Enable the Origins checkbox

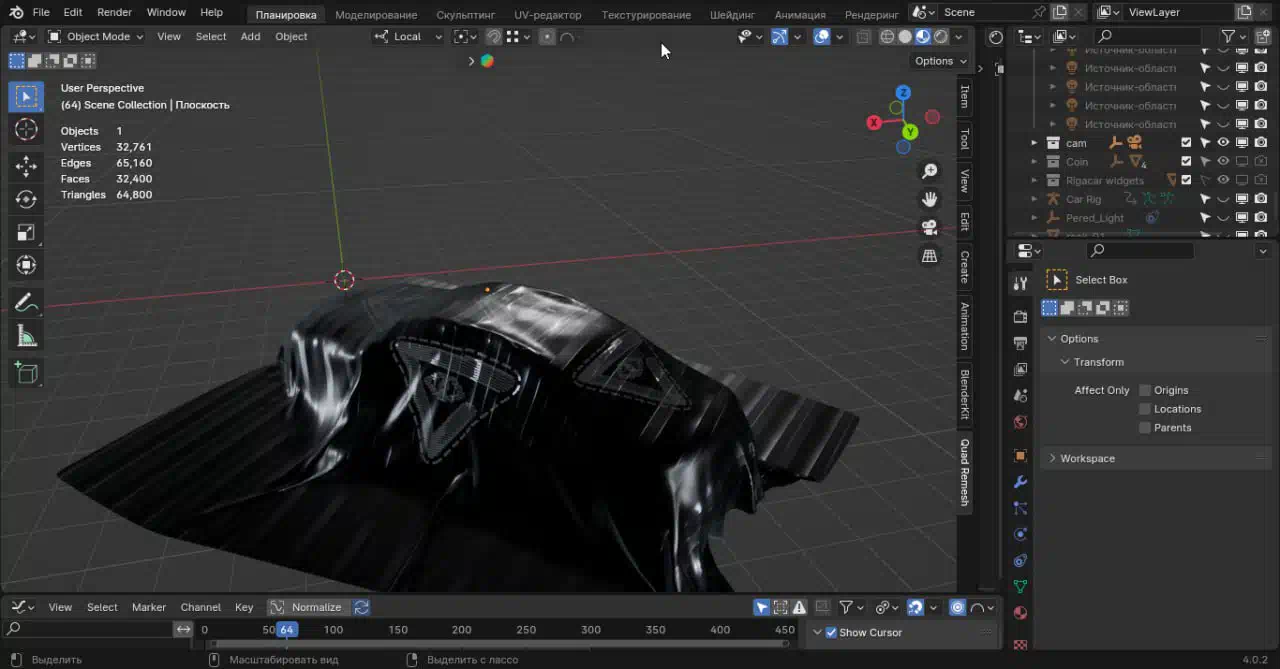pyautogui.click(x=1145, y=390)
